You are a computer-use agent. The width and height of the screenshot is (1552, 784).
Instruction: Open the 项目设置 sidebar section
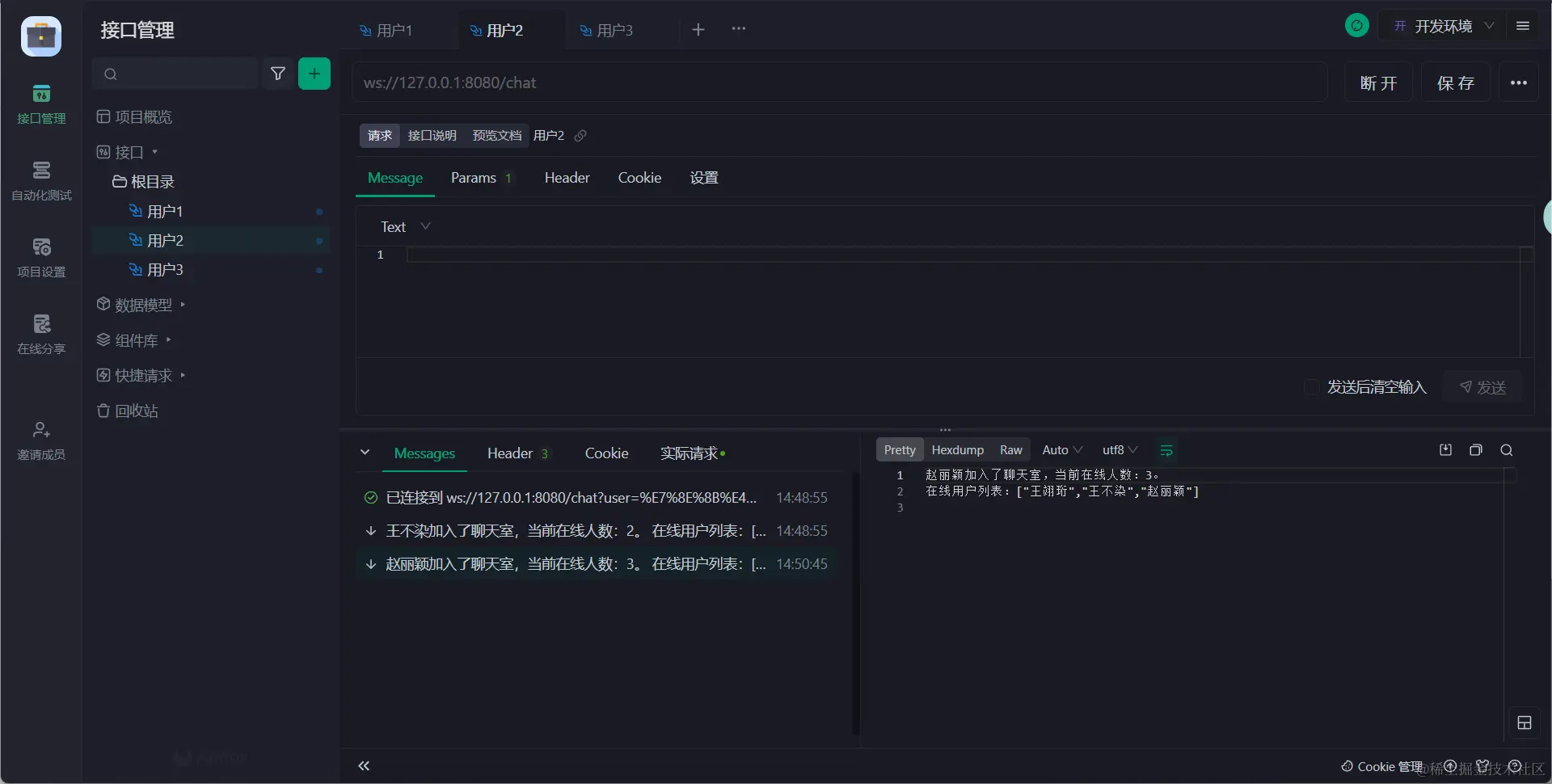(x=41, y=258)
